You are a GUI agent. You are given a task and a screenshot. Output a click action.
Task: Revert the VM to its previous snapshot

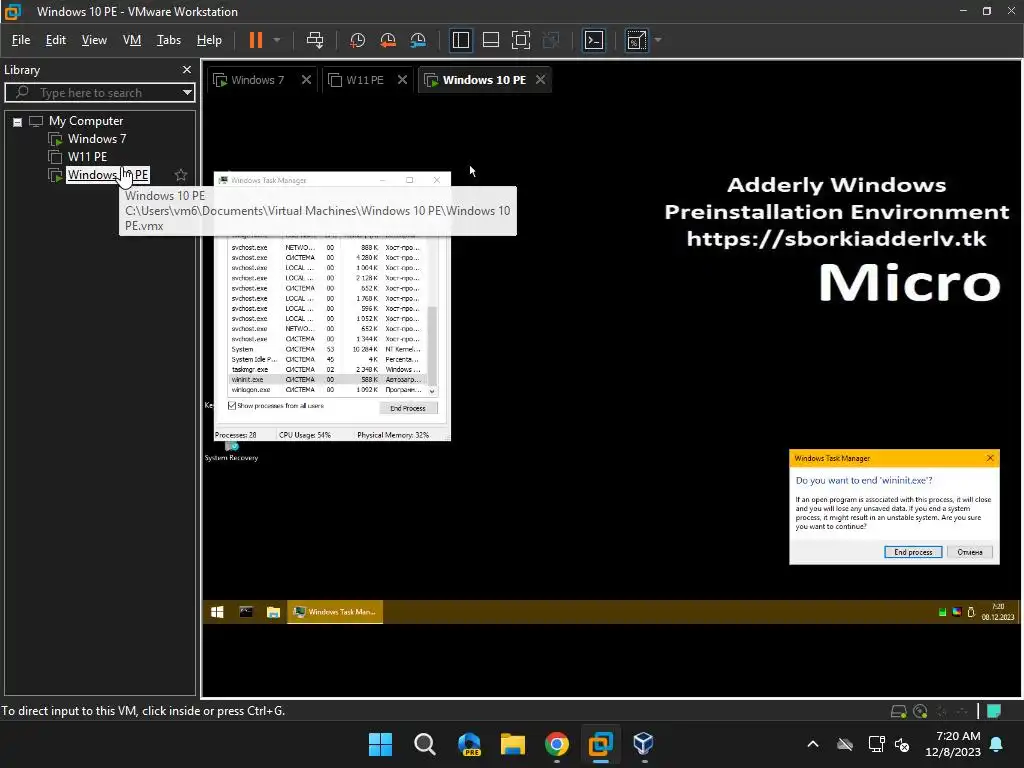pos(388,40)
